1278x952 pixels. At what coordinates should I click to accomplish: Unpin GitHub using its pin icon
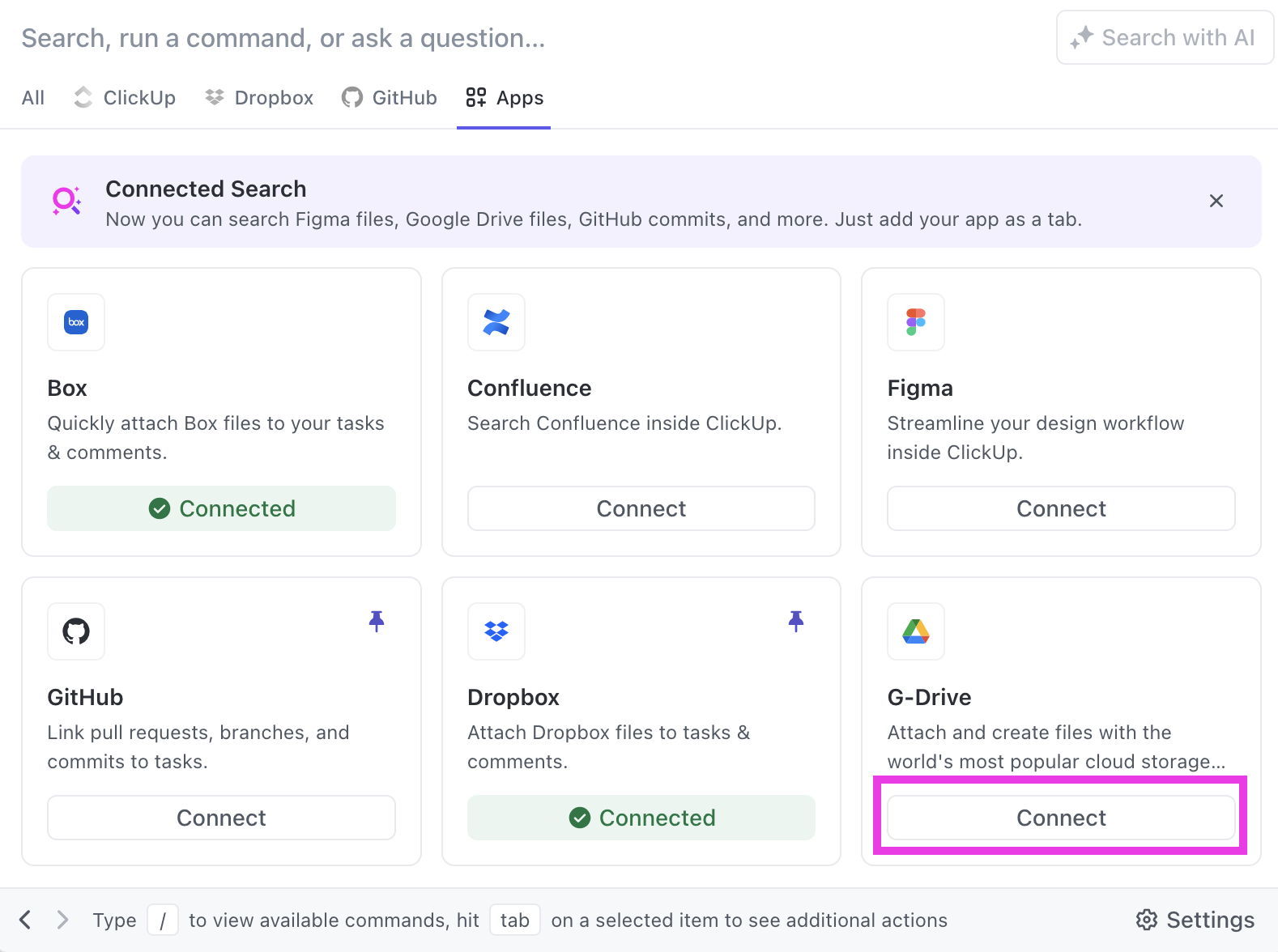(x=377, y=621)
